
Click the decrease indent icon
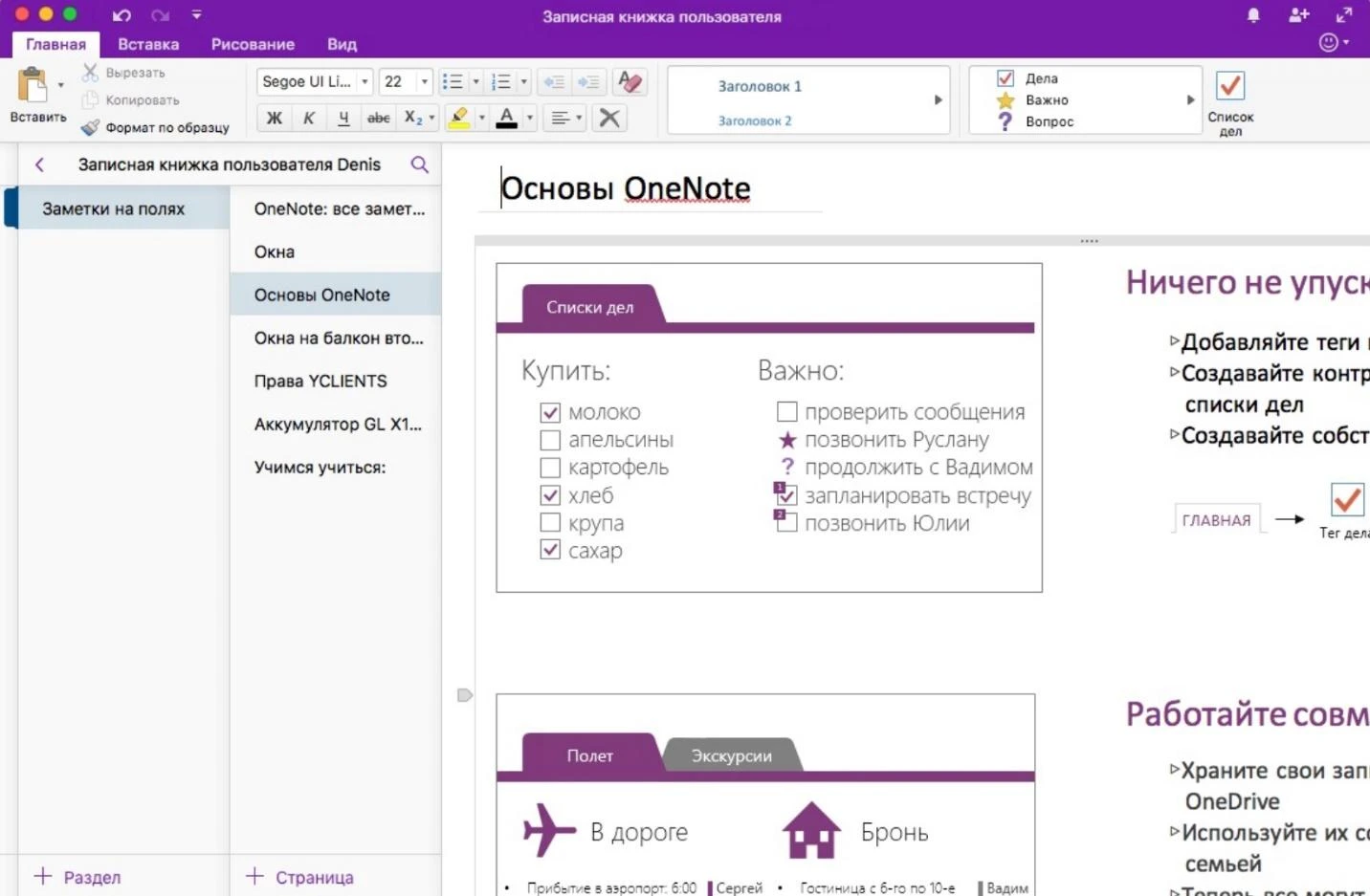(x=554, y=82)
